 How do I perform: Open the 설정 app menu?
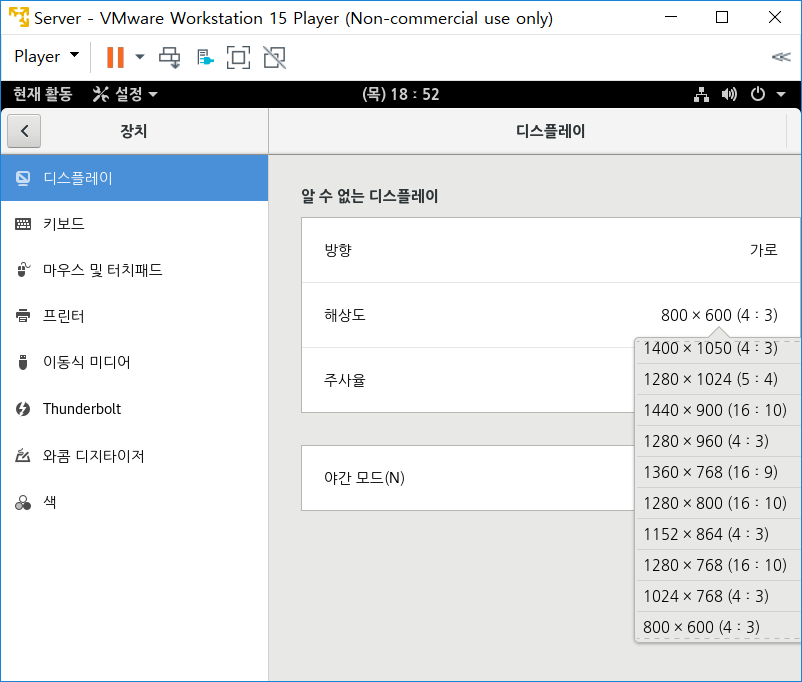coord(125,94)
